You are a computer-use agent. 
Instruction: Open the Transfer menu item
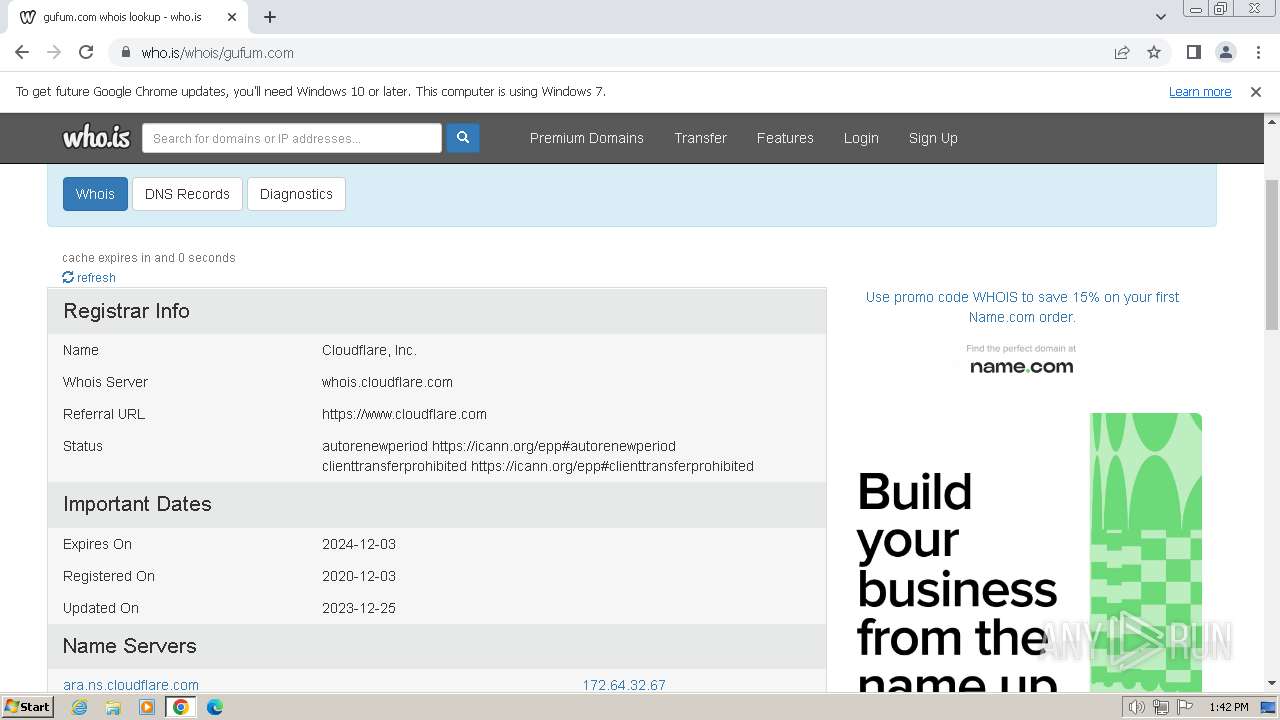point(700,138)
